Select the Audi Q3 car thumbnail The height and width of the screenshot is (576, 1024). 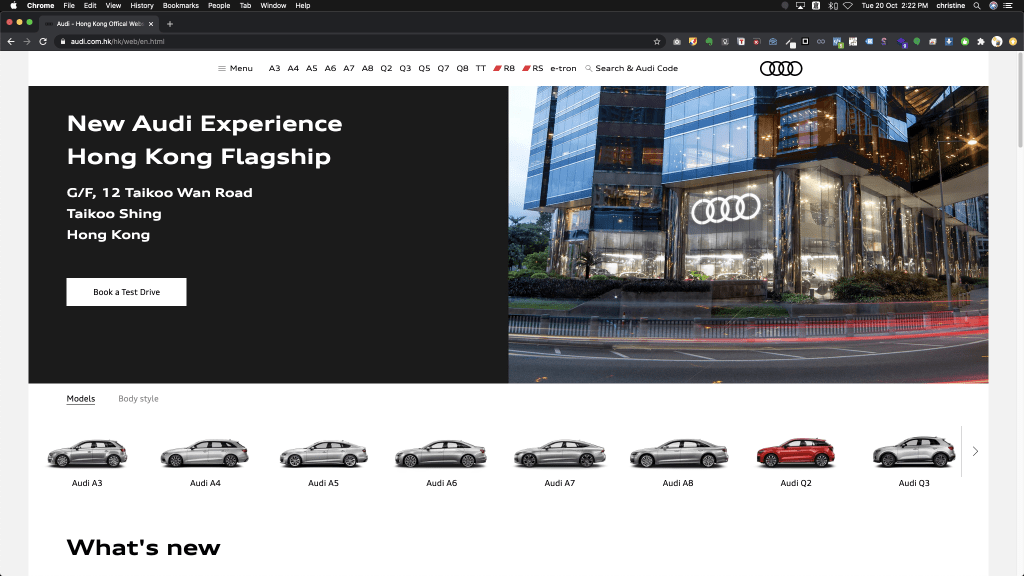point(914,452)
